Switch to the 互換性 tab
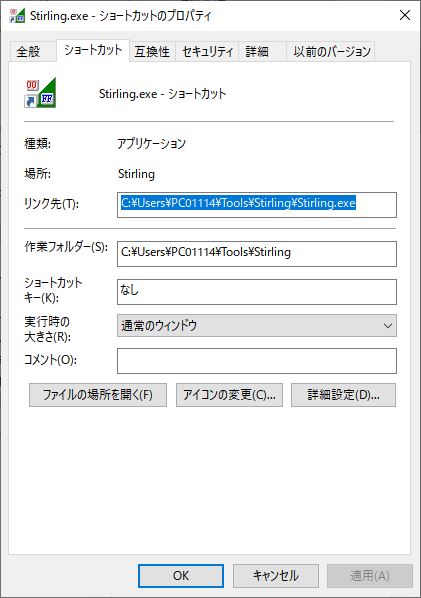Image resolution: width=421 pixels, height=598 pixels. (x=152, y=51)
